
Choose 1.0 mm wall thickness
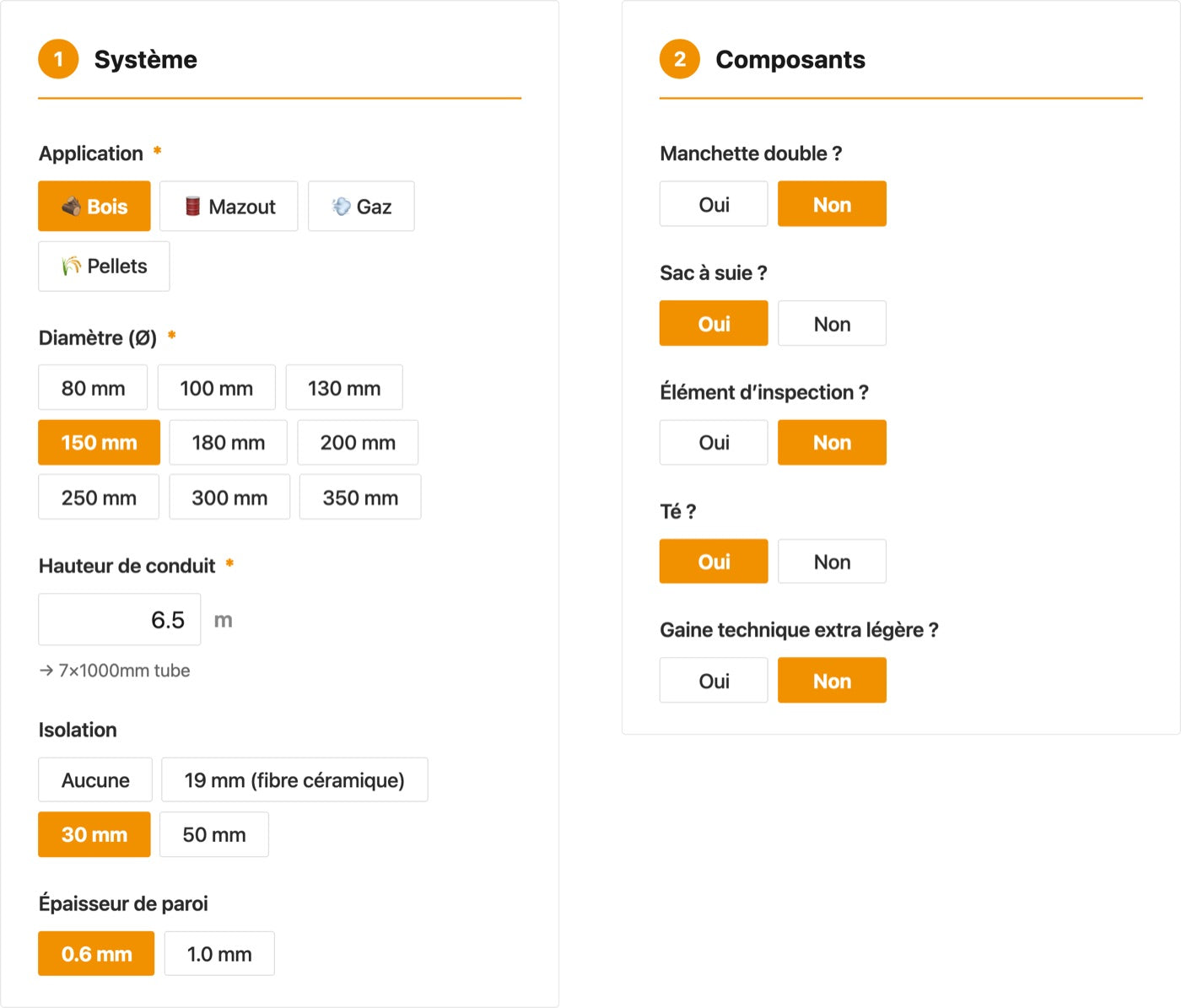[219, 954]
